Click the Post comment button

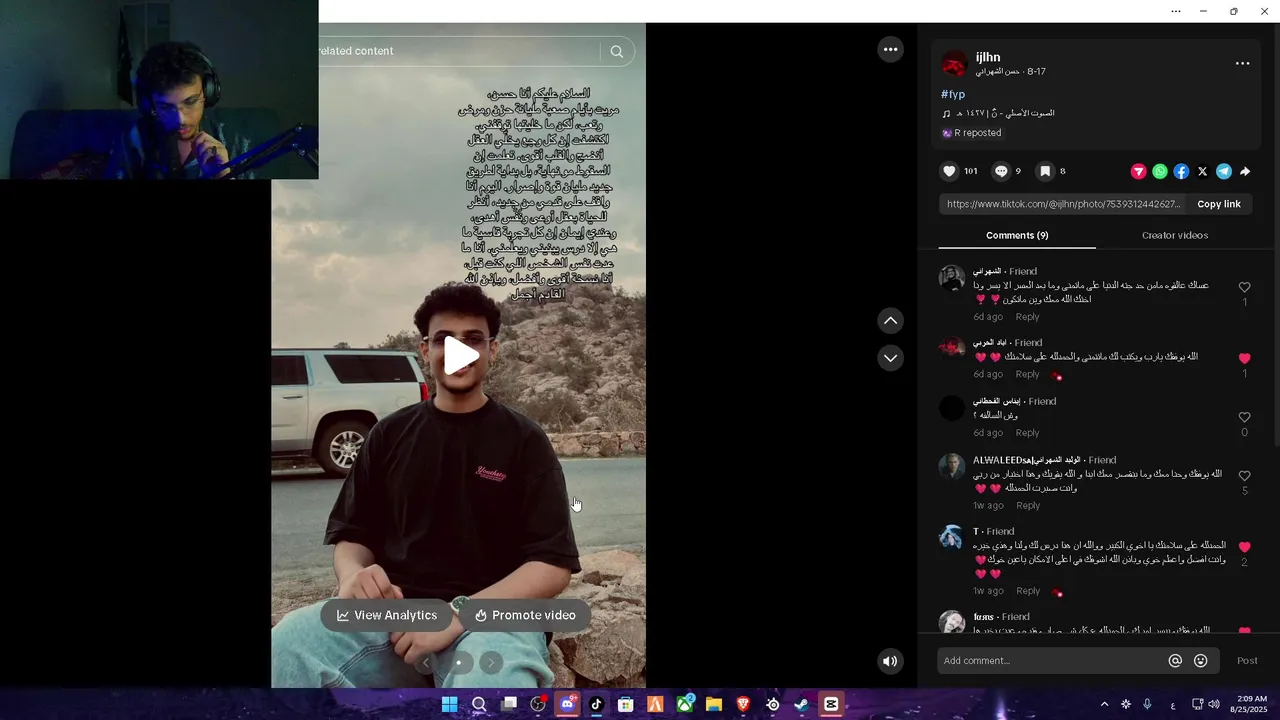coord(1247,661)
